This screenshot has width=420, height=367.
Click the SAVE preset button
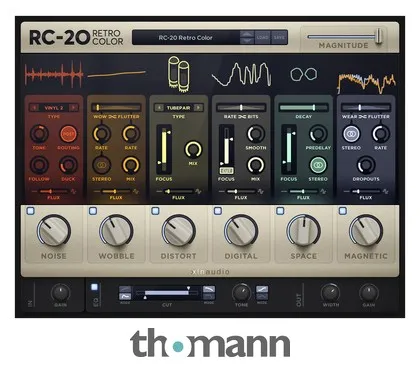(x=279, y=37)
